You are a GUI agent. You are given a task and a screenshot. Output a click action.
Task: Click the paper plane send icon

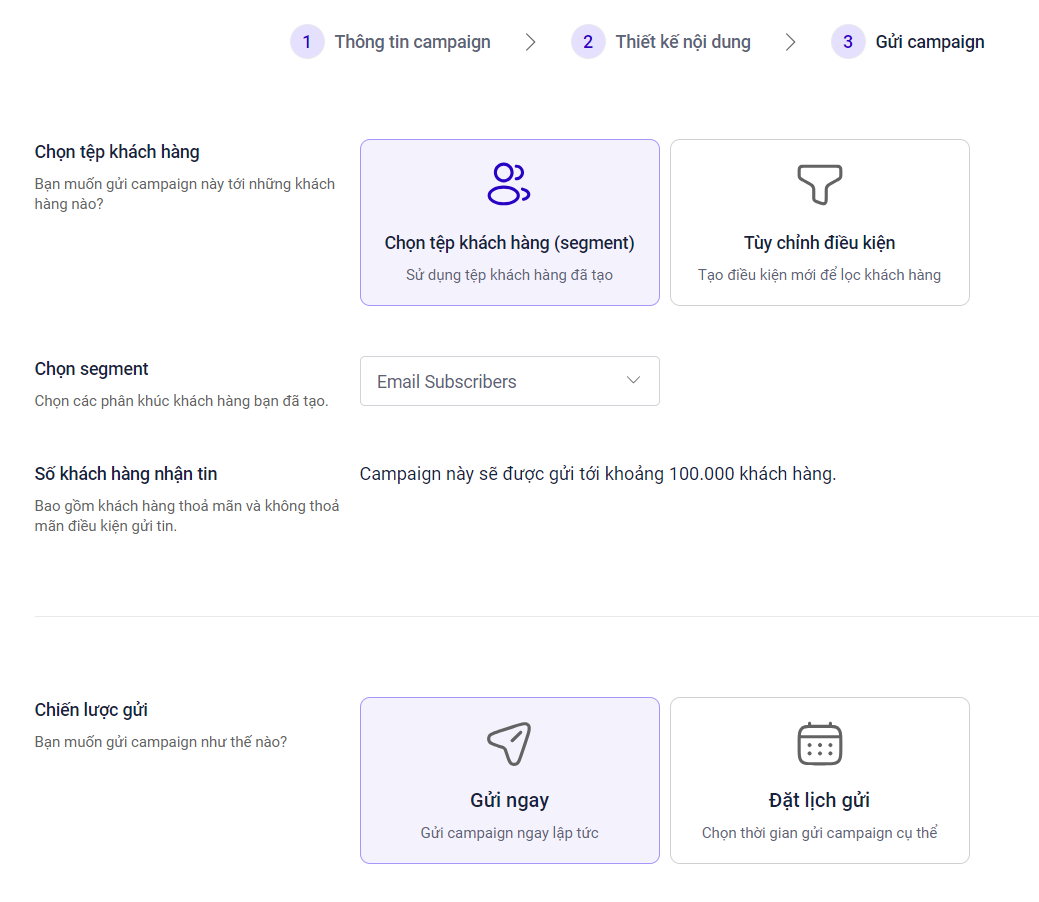coord(509,743)
